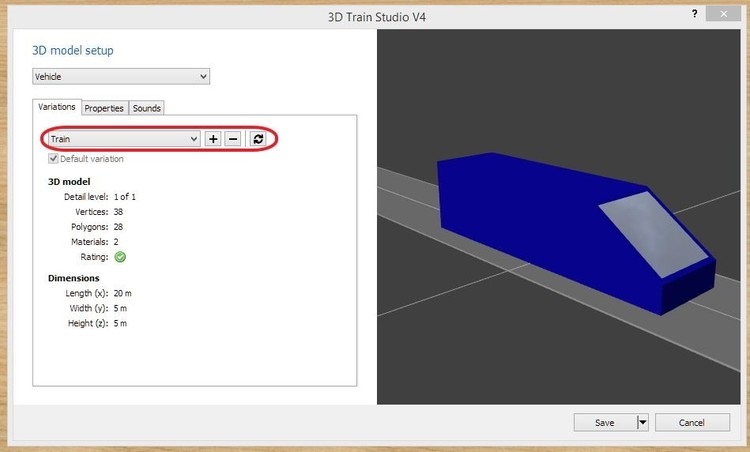Select the Materials value 2
Screen dimensions: 750x452
tap(116, 242)
